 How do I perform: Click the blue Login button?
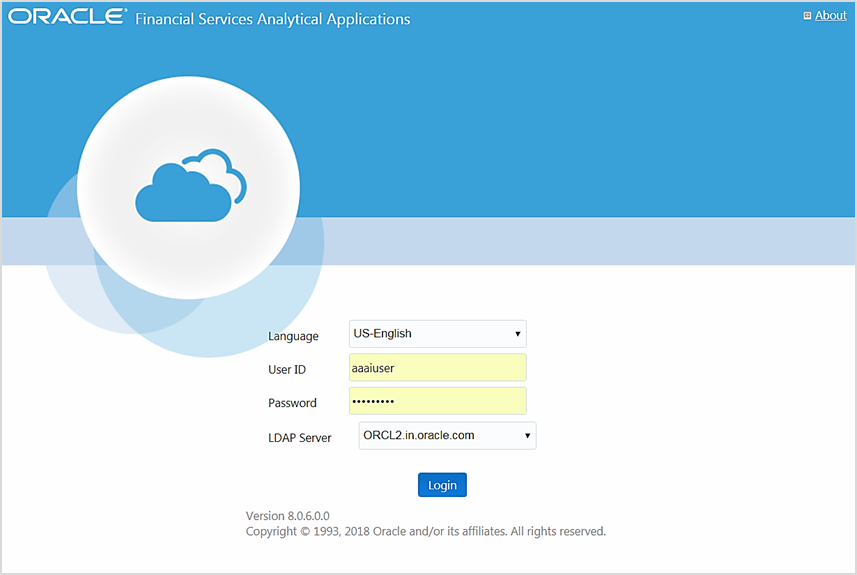point(442,485)
